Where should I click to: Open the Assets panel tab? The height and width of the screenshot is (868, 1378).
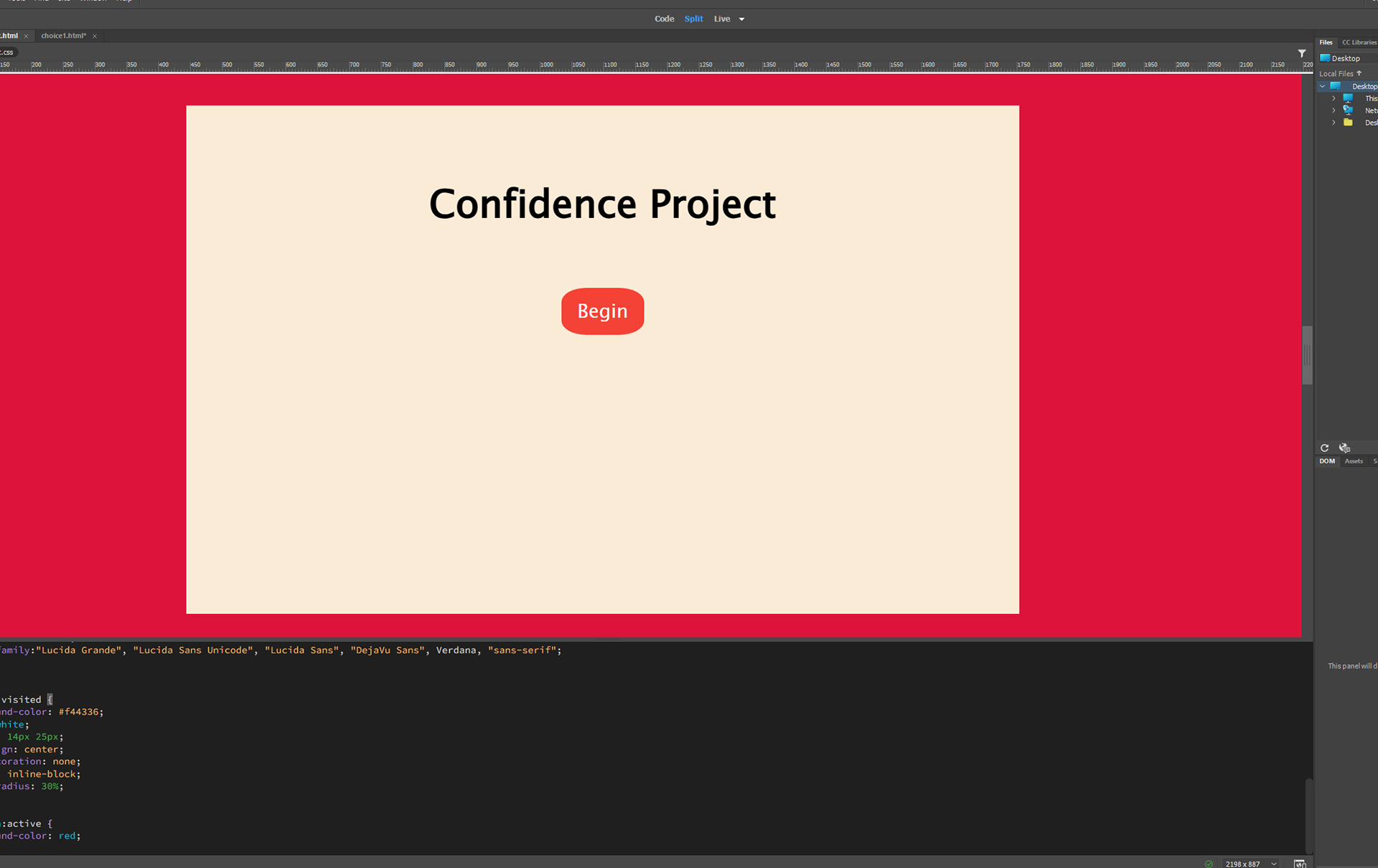1353,461
